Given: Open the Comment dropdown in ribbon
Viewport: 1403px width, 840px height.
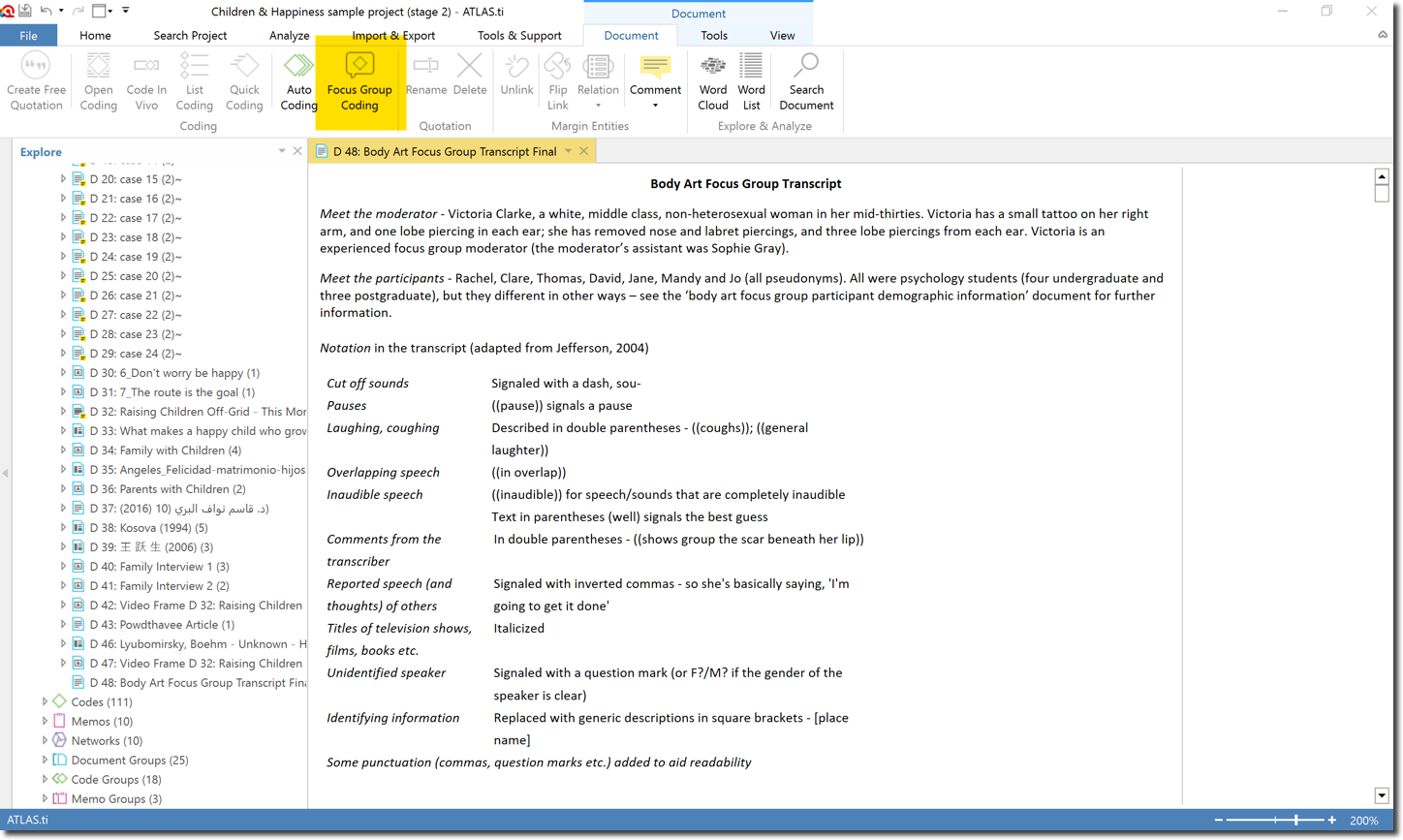Looking at the screenshot, I should tap(655, 106).
